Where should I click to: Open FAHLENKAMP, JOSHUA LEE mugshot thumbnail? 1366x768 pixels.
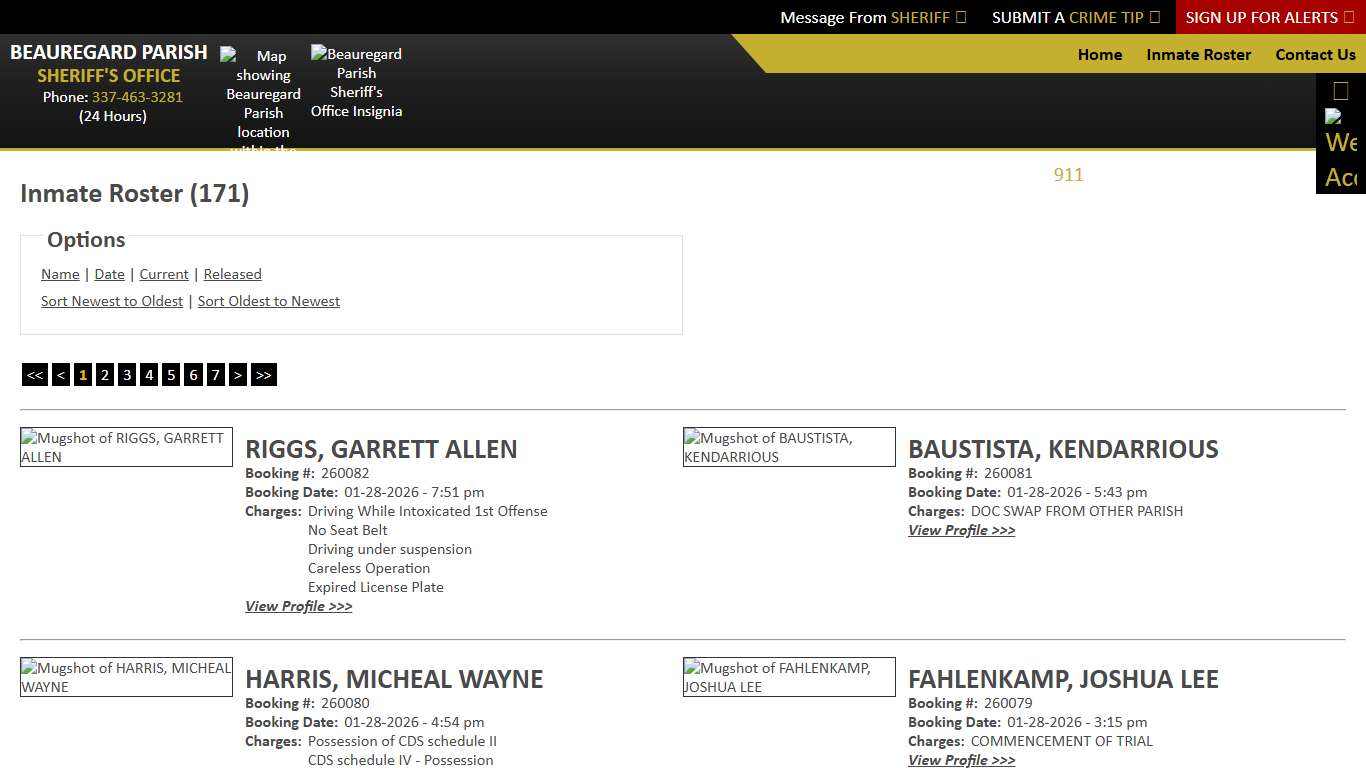(788, 677)
